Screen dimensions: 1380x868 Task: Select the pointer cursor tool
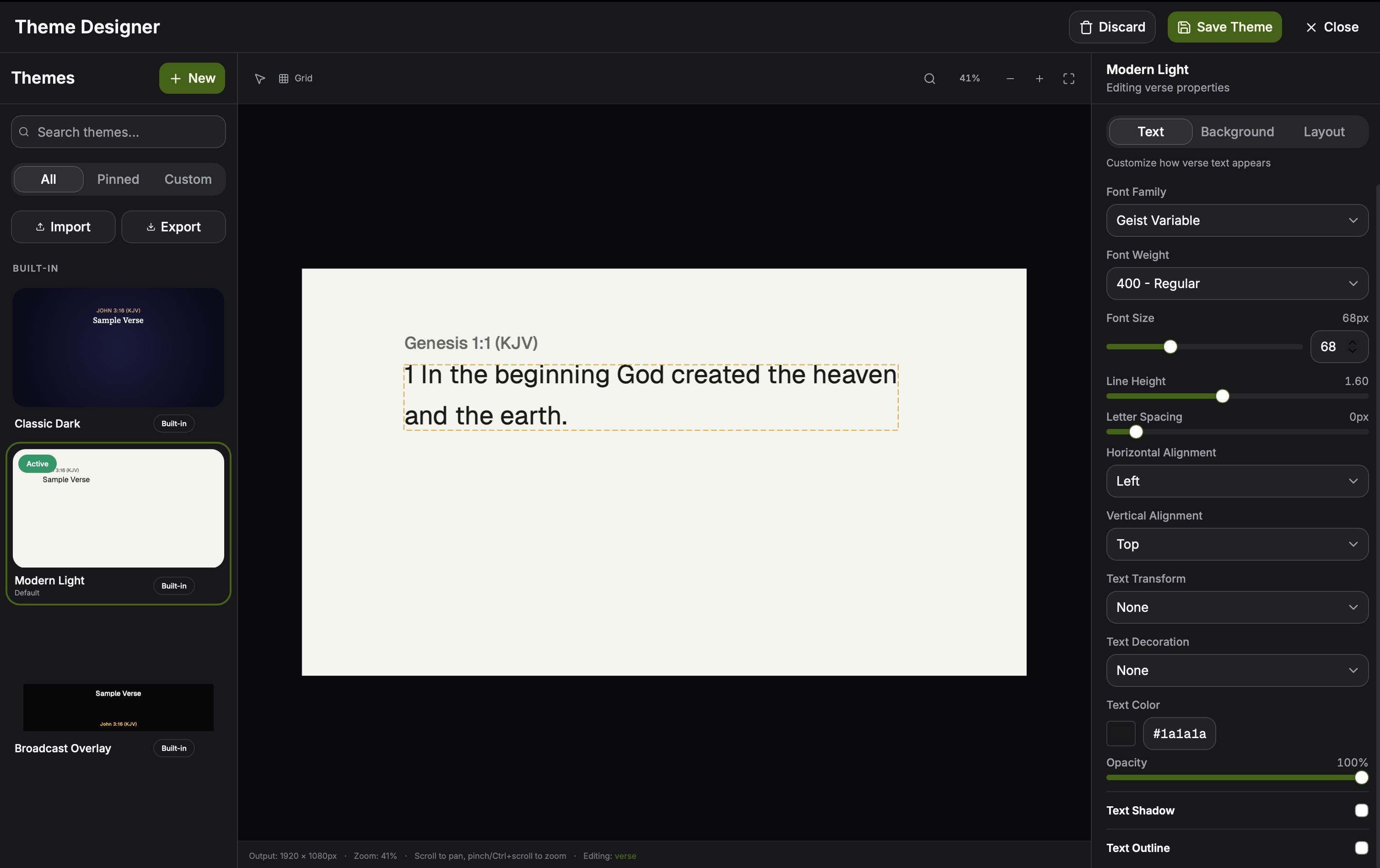[x=259, y=79]
